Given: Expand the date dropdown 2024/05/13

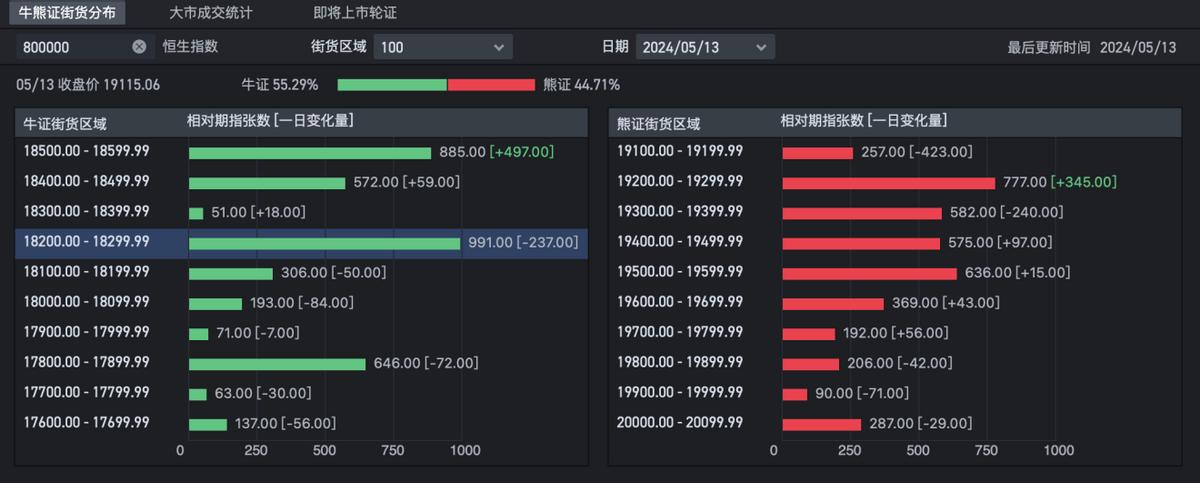Looking at the screenshot, I should tap(705, 47).
